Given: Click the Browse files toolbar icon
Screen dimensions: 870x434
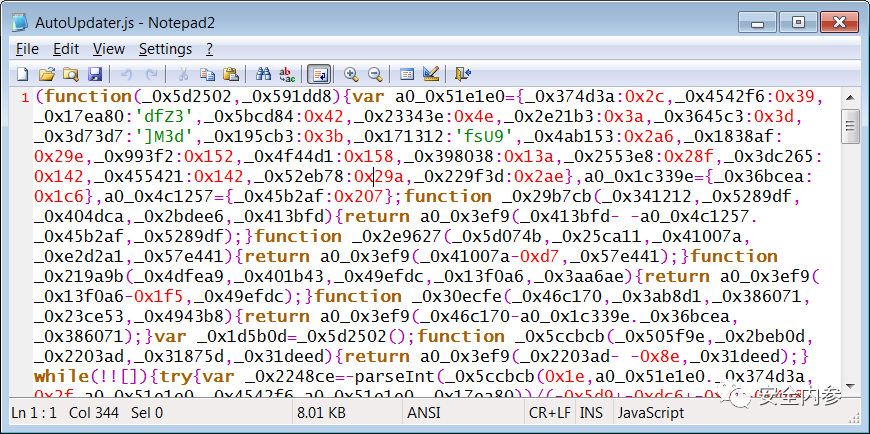Looking at the screenshot, I should pos(70,73).
